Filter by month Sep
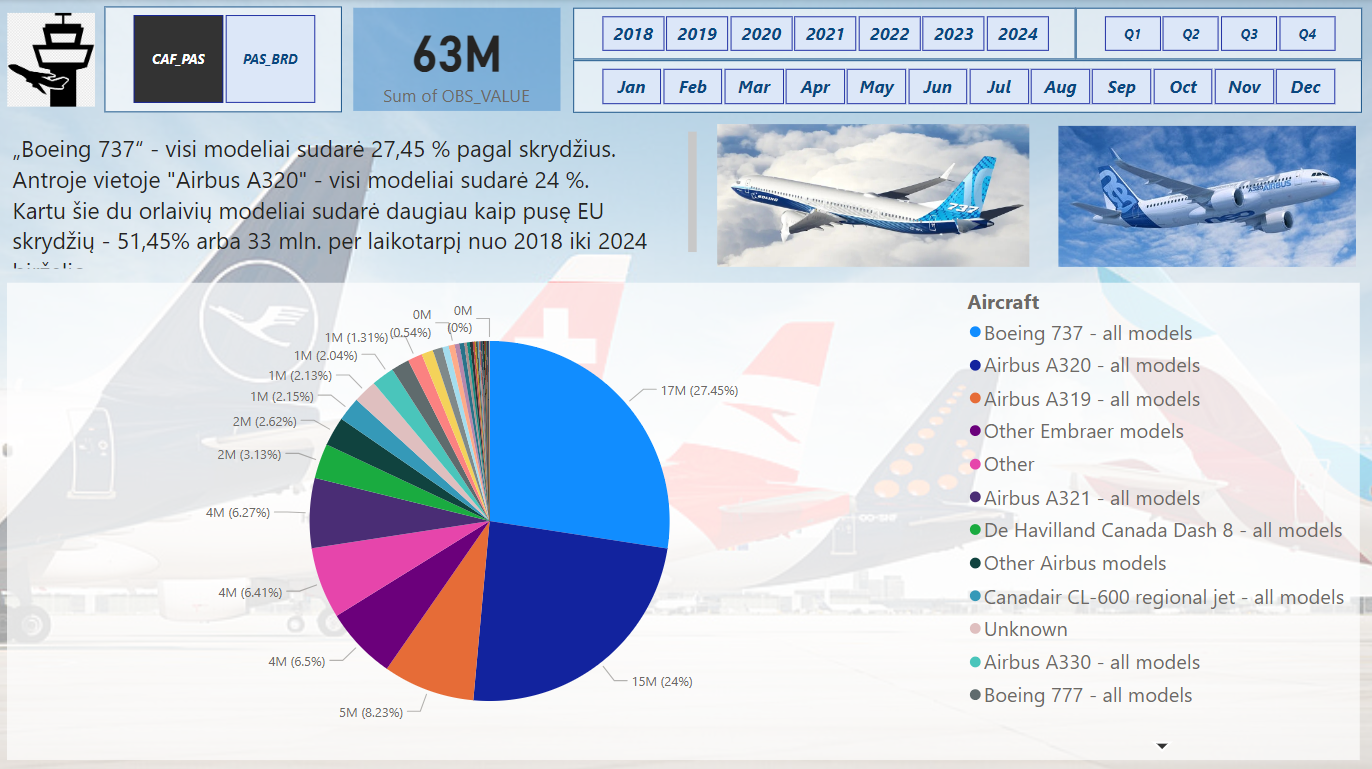This screenshot has height=769, width=1372. [x=1121, y=87]
